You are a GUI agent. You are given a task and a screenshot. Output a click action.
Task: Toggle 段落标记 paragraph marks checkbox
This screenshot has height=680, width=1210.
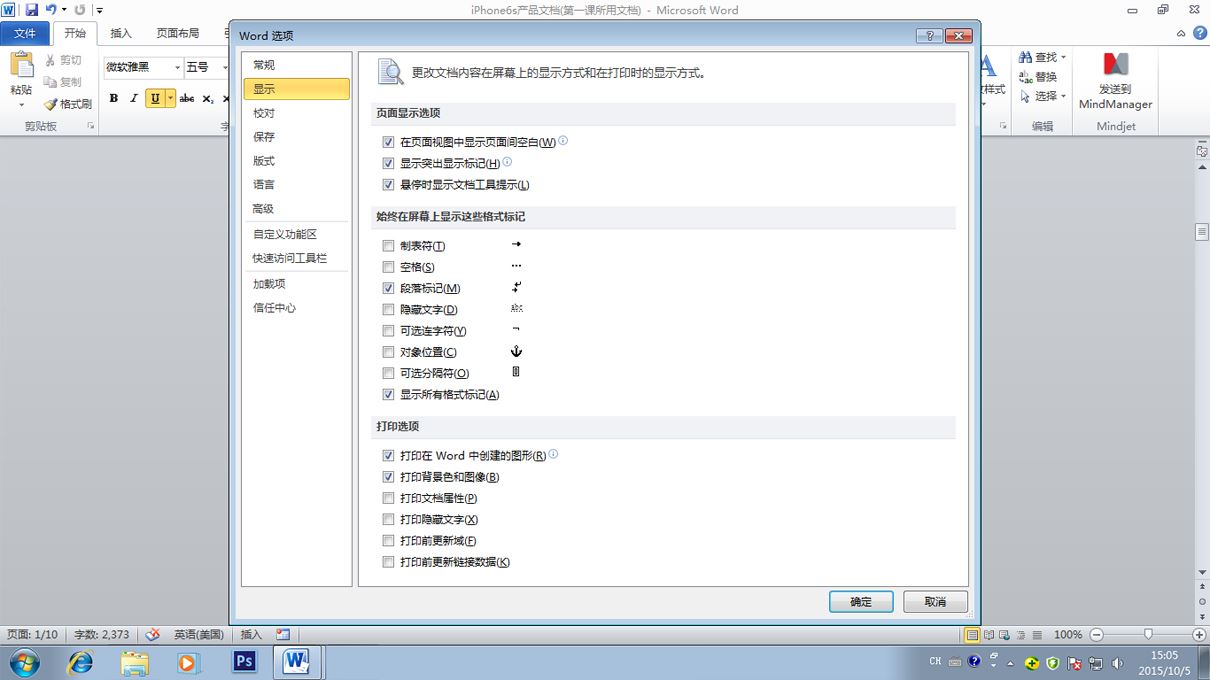click(x=389, y=288)
